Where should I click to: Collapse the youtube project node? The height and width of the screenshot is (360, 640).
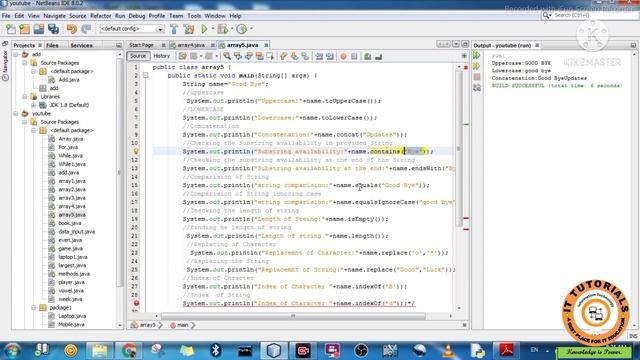tap(16, 113)
